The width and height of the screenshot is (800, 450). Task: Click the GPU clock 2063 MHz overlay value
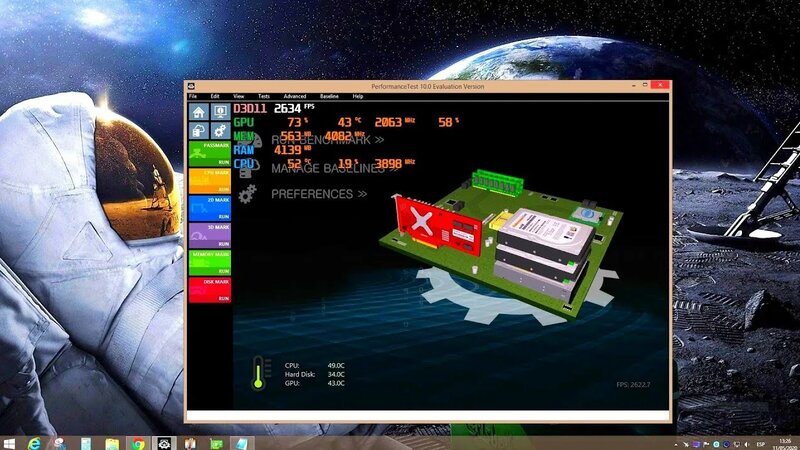[x=394, y=122]
